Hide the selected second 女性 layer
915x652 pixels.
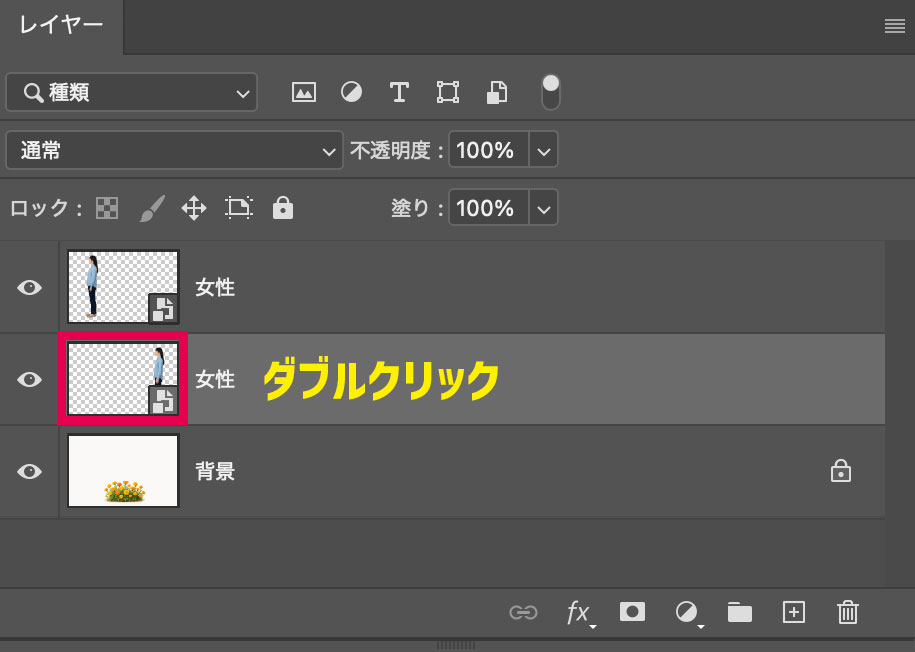pyautogui.click(x=29, y=379)
